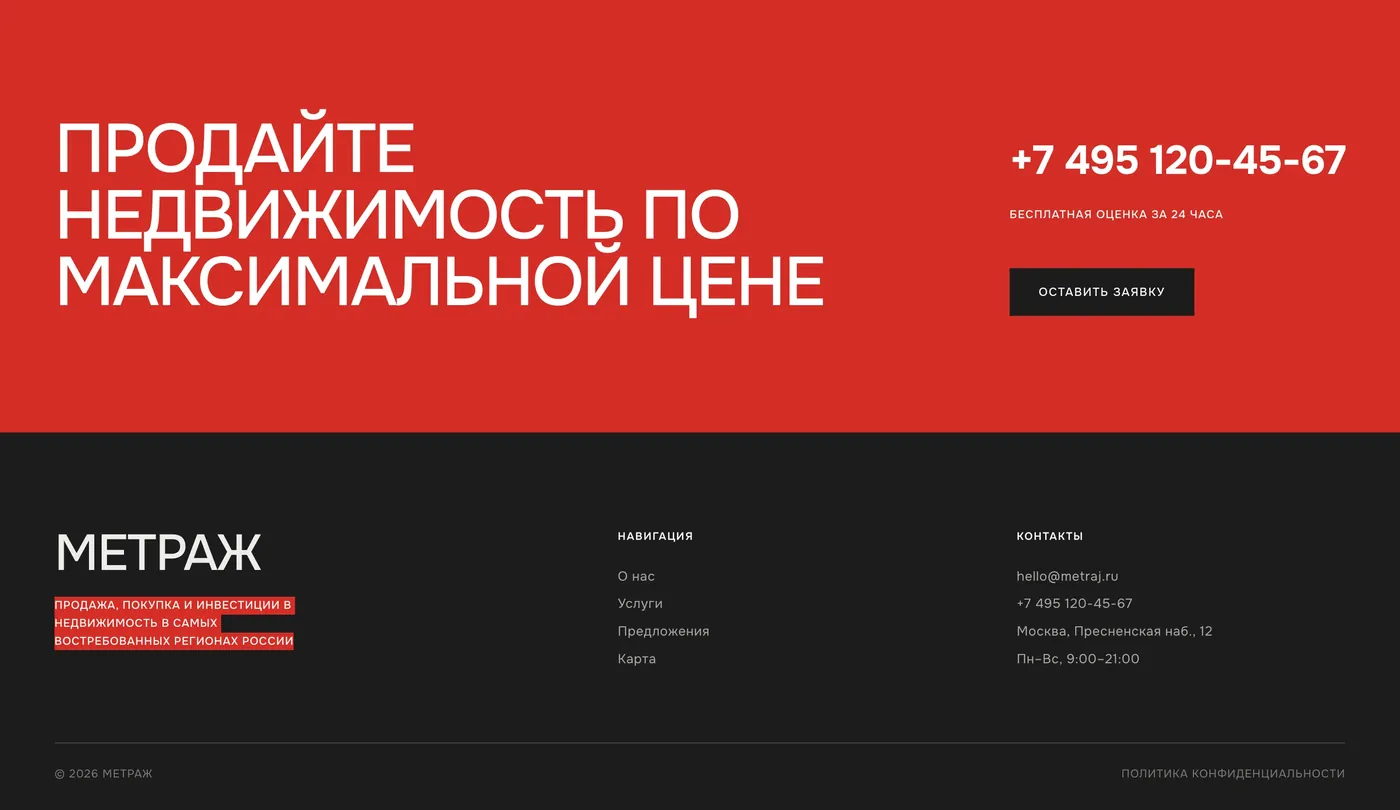Click the НАВИГАЦИЯ column heading

[655, 536]
